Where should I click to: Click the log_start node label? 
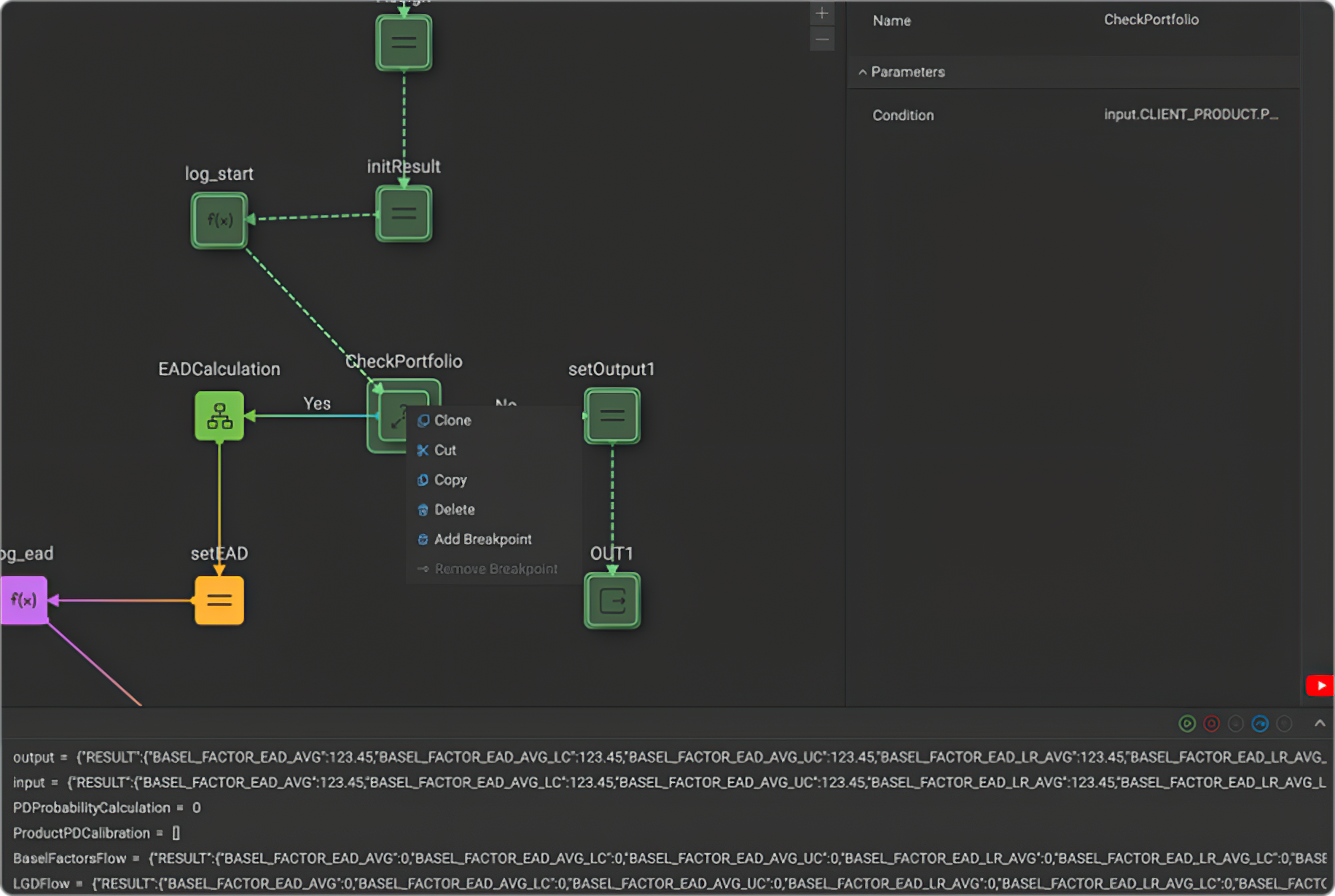coord(219,174)
